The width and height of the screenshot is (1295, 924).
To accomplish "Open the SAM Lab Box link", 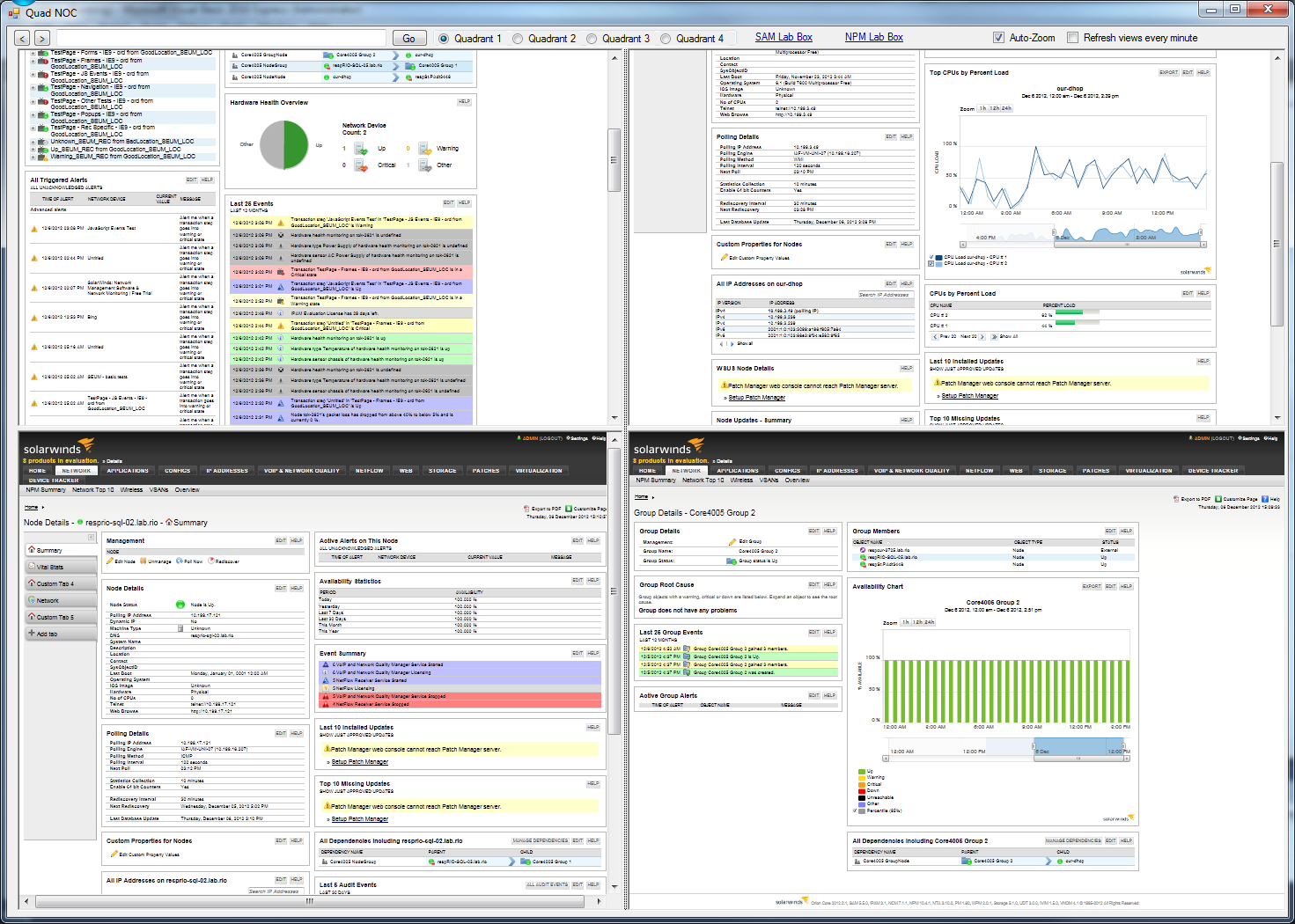I will [x=784, y=37].
